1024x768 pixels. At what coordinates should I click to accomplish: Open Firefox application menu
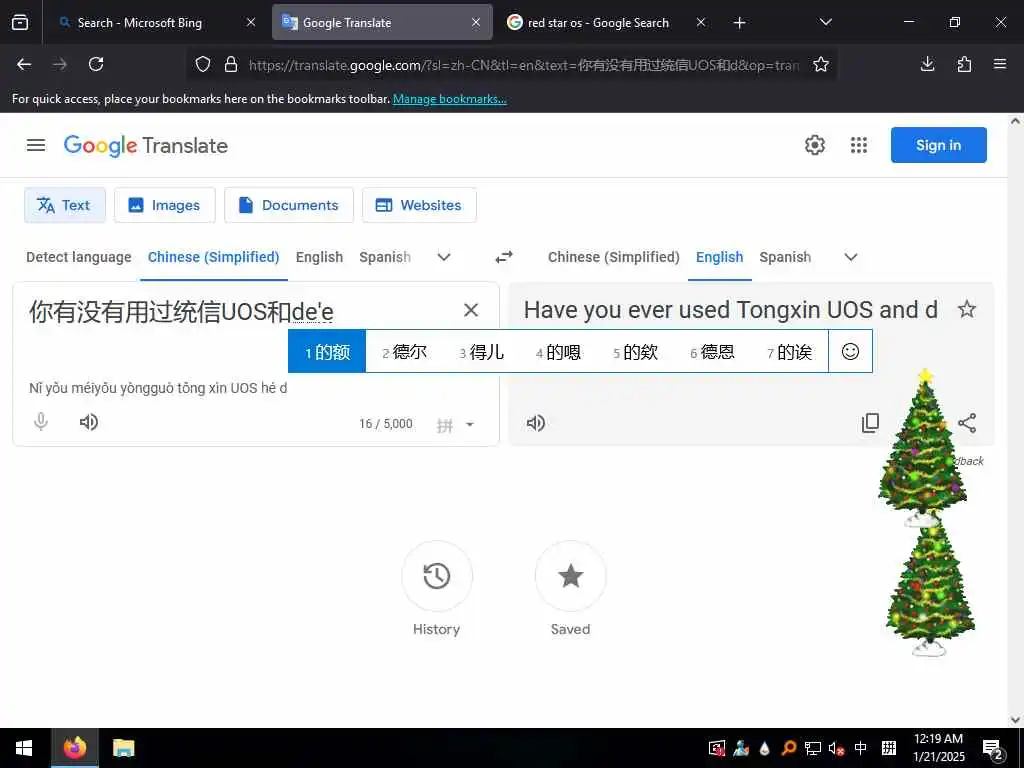pyautogui.click(x=1000, y=64)
